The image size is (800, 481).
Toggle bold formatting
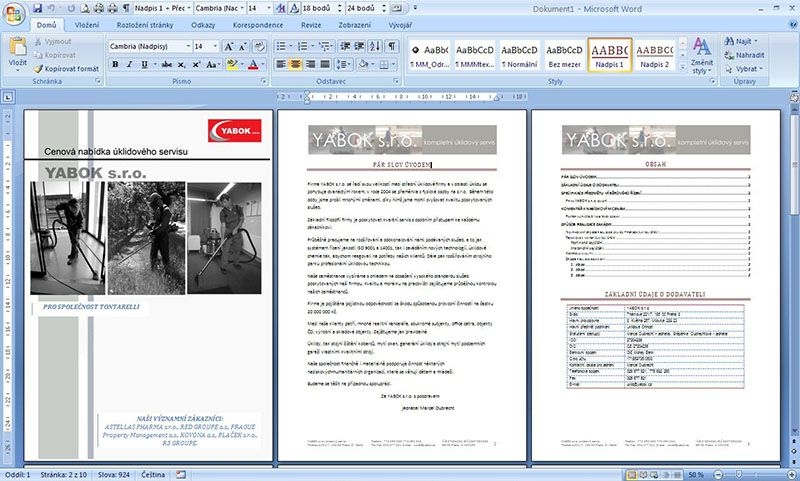(x=116, y=65)
